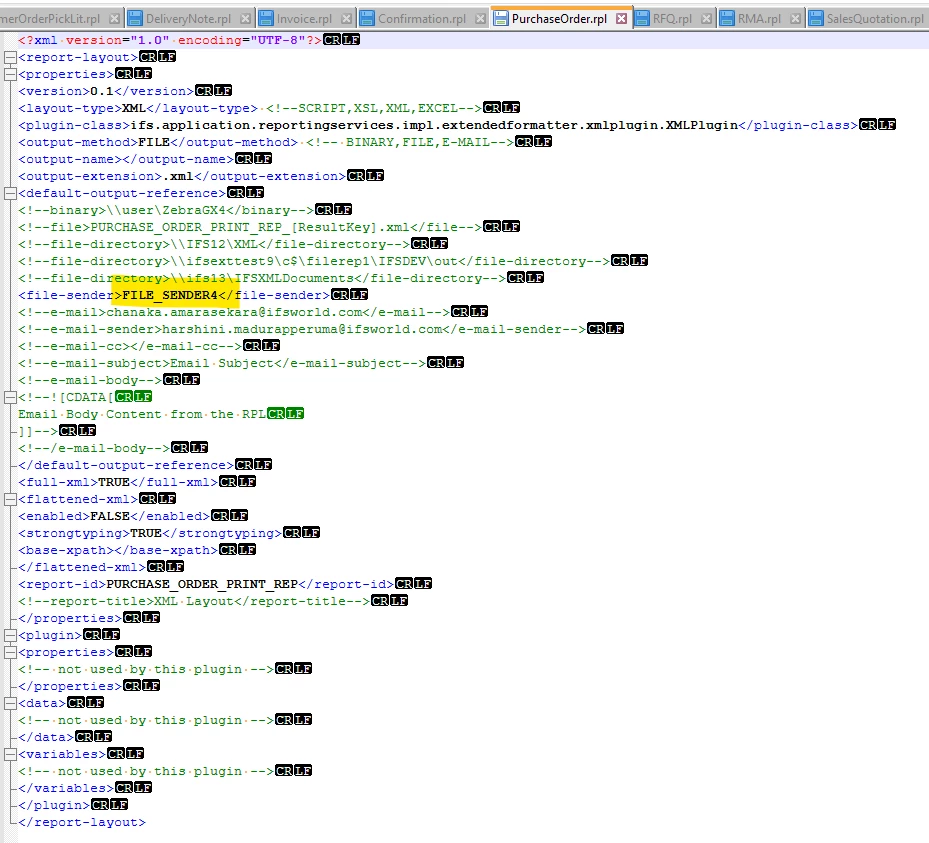The height and width of the screenshot is (843, 929).
Task: Click the output-method FILE value
Action: (x=154, y=142)
